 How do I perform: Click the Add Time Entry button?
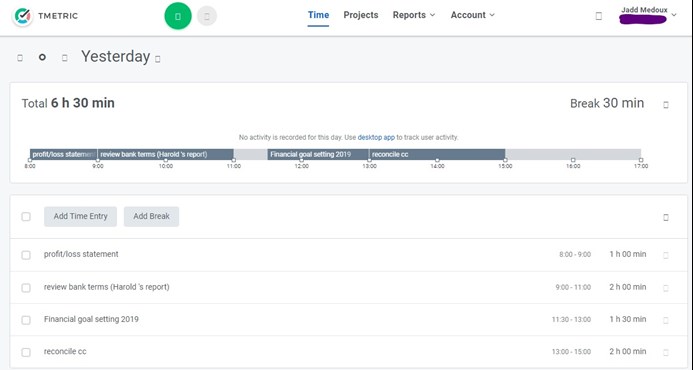coord(80,216)
